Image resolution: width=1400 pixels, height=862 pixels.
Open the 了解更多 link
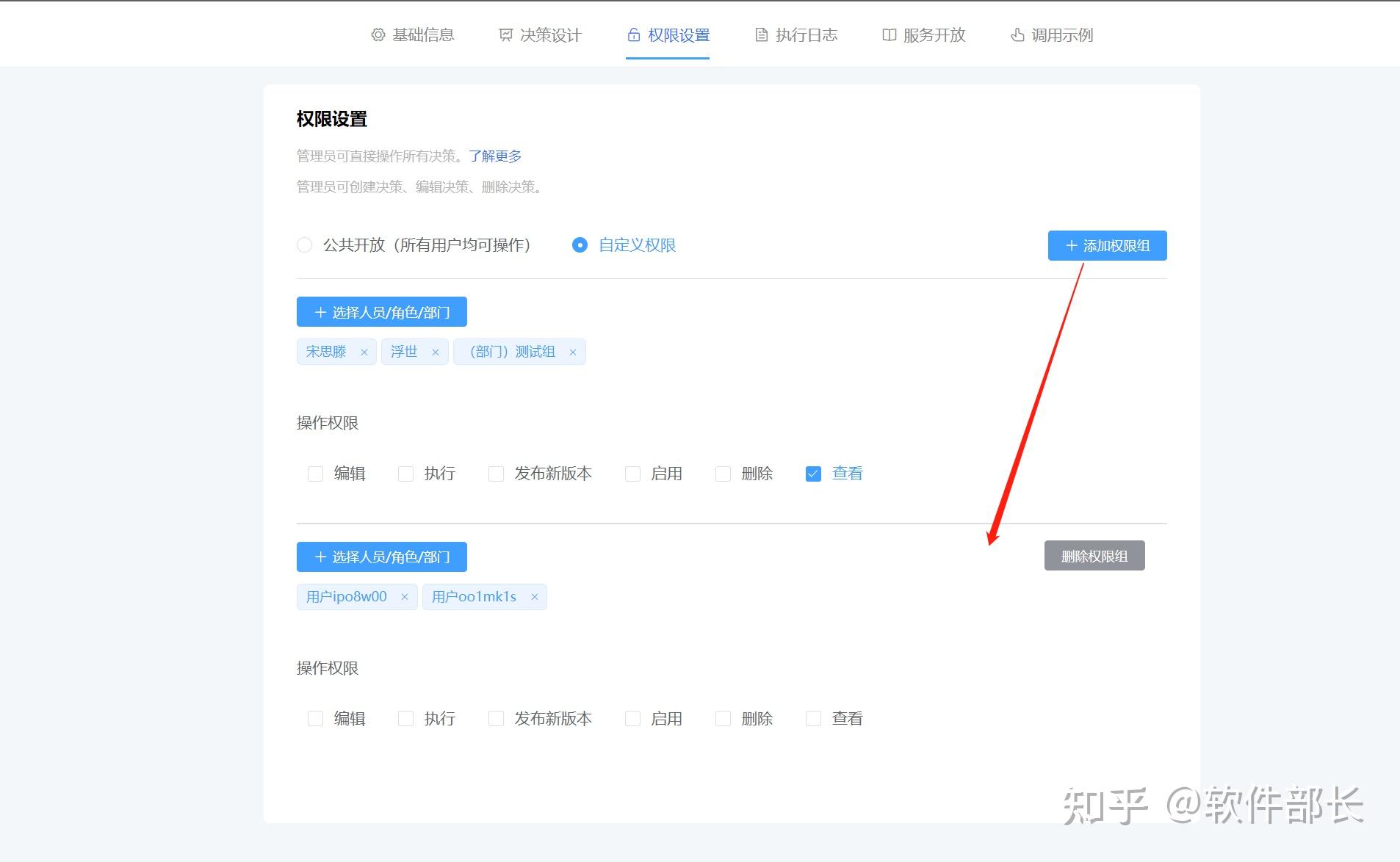click(493, 155)
